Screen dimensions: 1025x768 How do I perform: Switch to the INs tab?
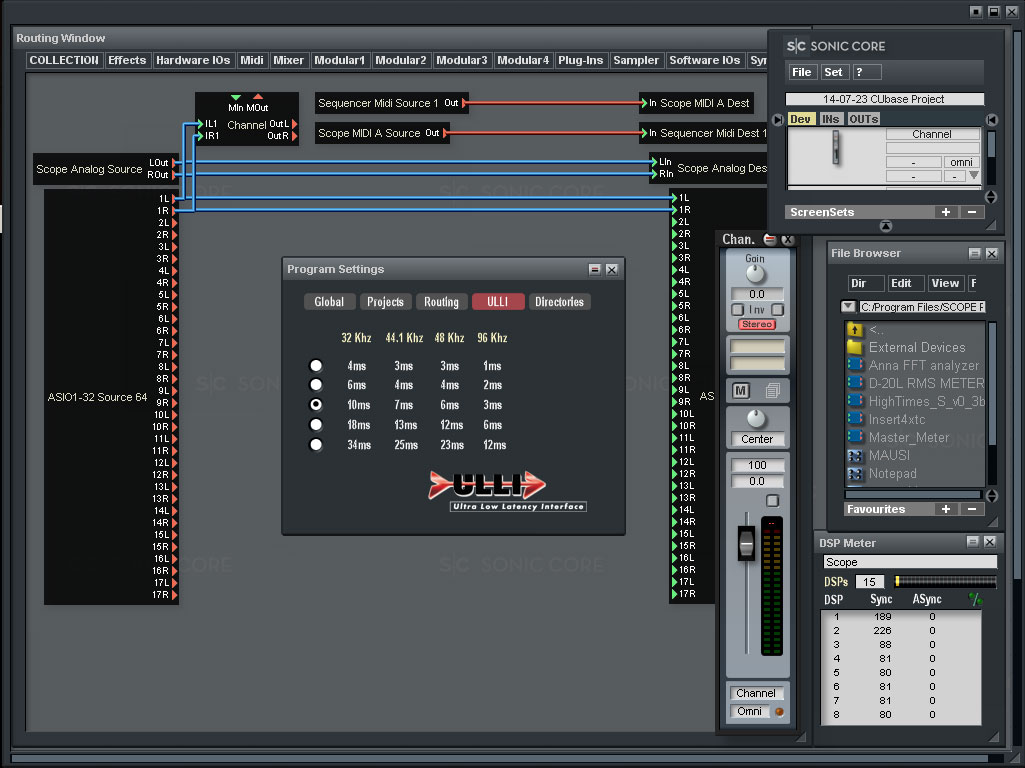tap(830, 119)
